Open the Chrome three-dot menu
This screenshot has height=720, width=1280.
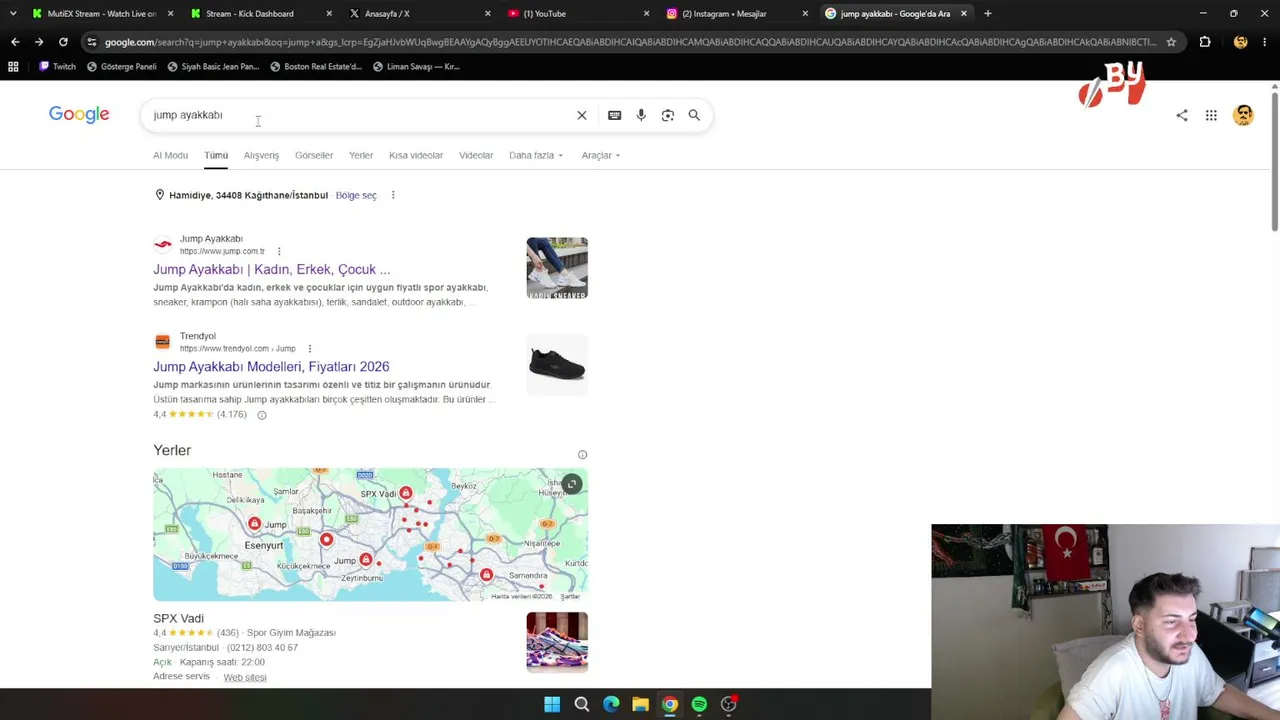(x=1265, y=42)
